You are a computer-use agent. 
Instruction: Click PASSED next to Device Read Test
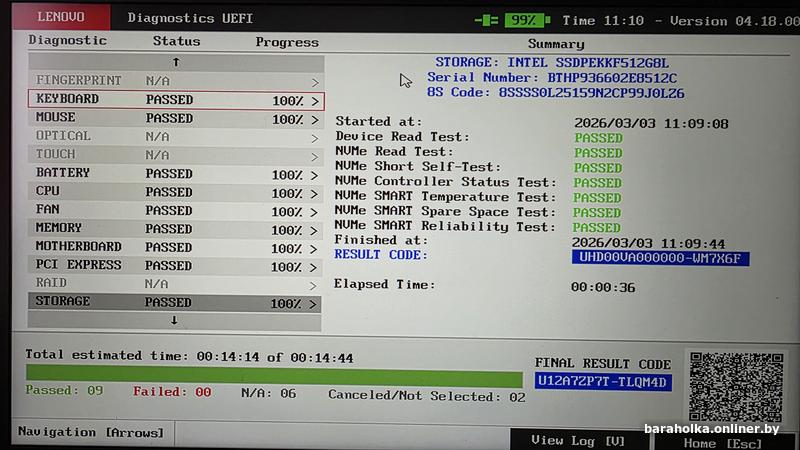(x=598, y=138)
